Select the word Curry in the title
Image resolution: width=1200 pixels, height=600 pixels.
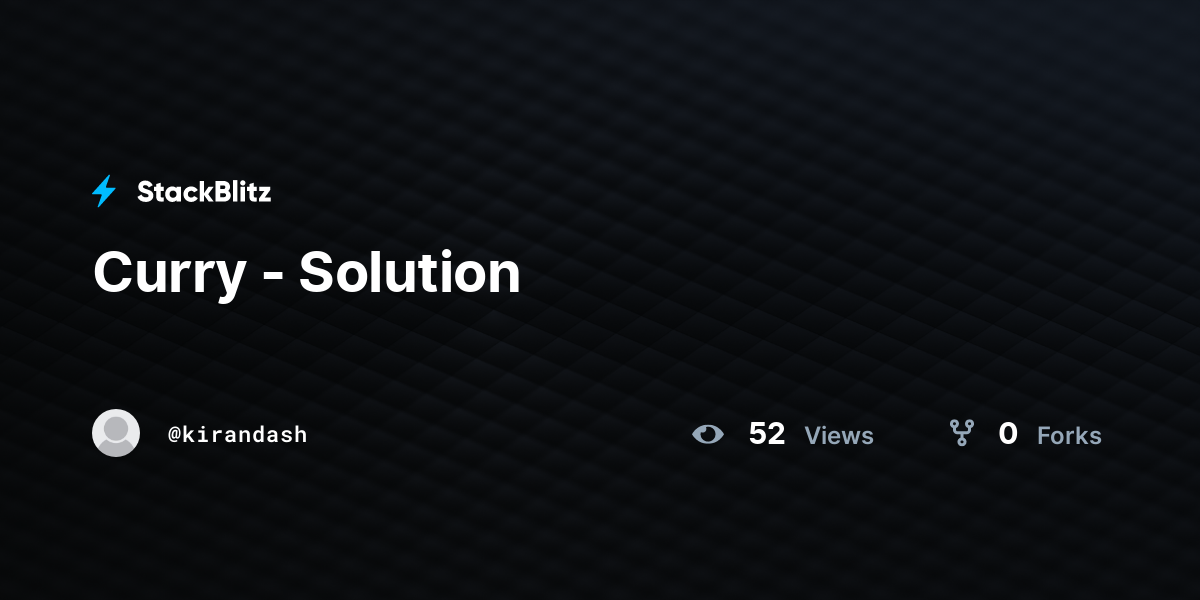(x=168, y=274)
